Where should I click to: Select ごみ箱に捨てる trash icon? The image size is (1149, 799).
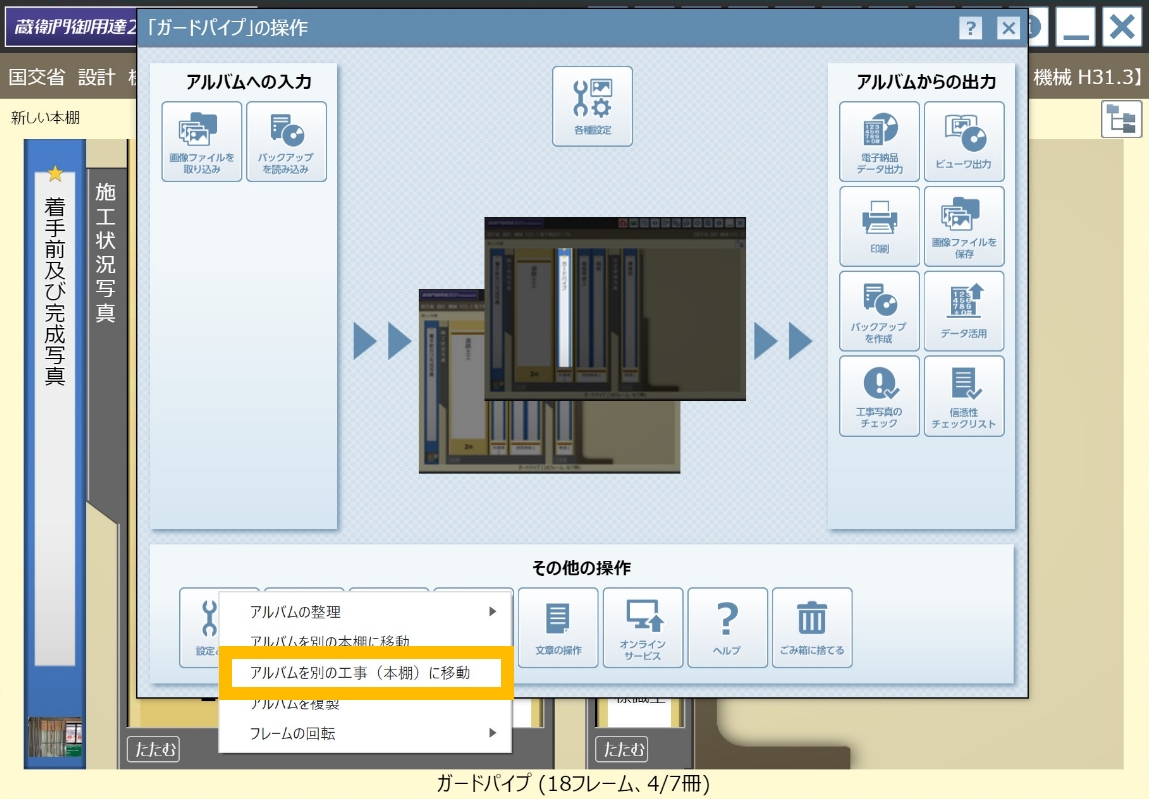812,627
